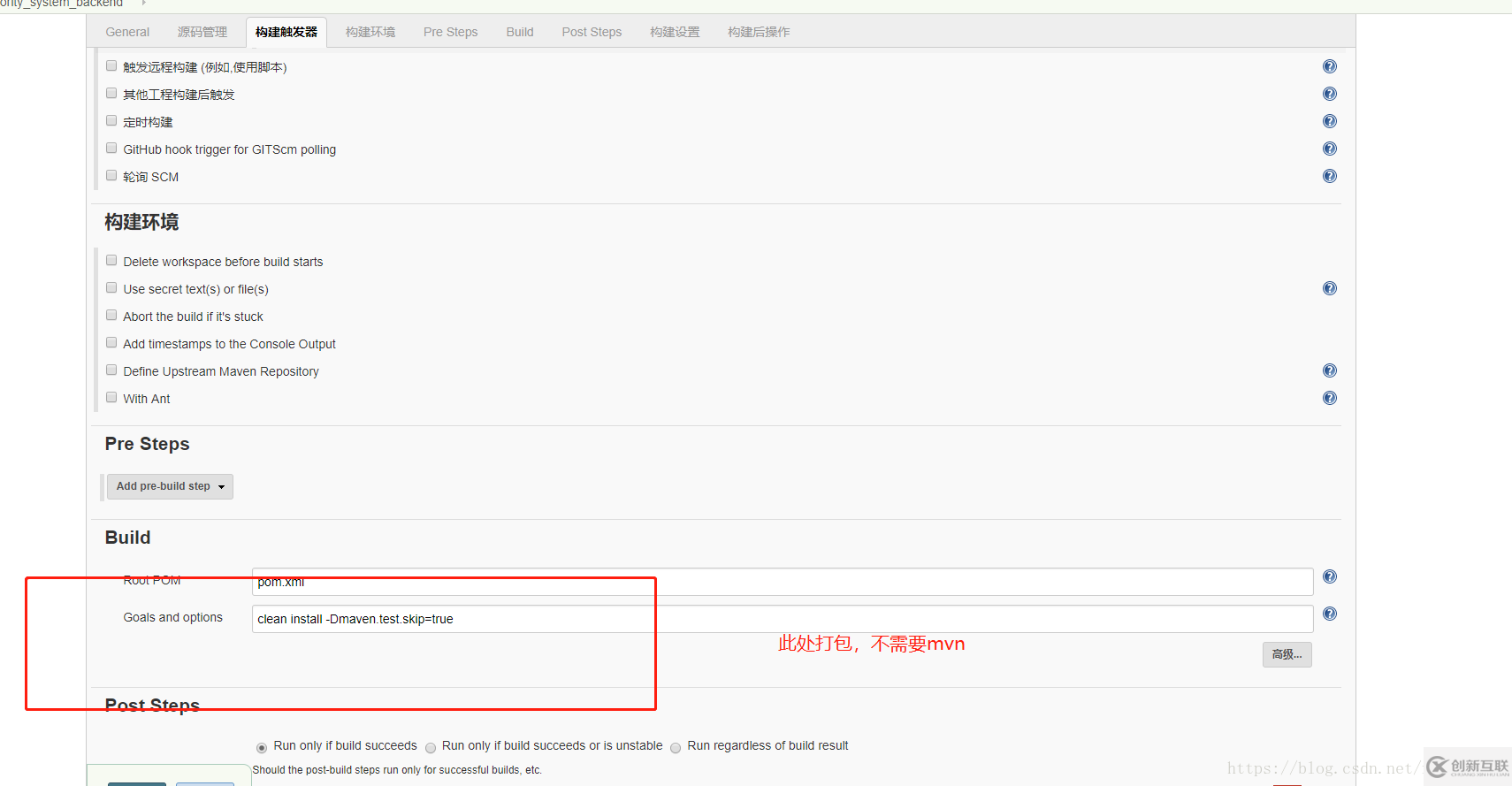Focus the Root POM input field
Image resolution: width=1512 pixels, height=786 pixels.
pos(783,582)
